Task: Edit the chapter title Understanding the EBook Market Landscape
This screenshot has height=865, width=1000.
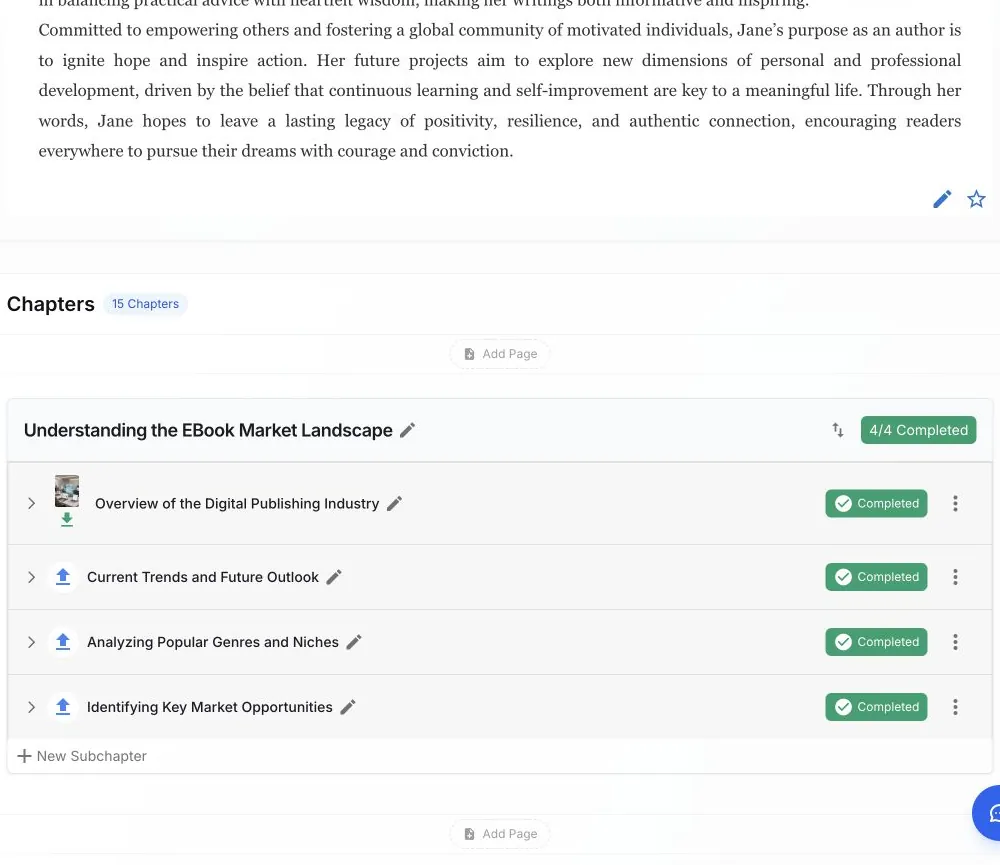Action: (408, 430)
